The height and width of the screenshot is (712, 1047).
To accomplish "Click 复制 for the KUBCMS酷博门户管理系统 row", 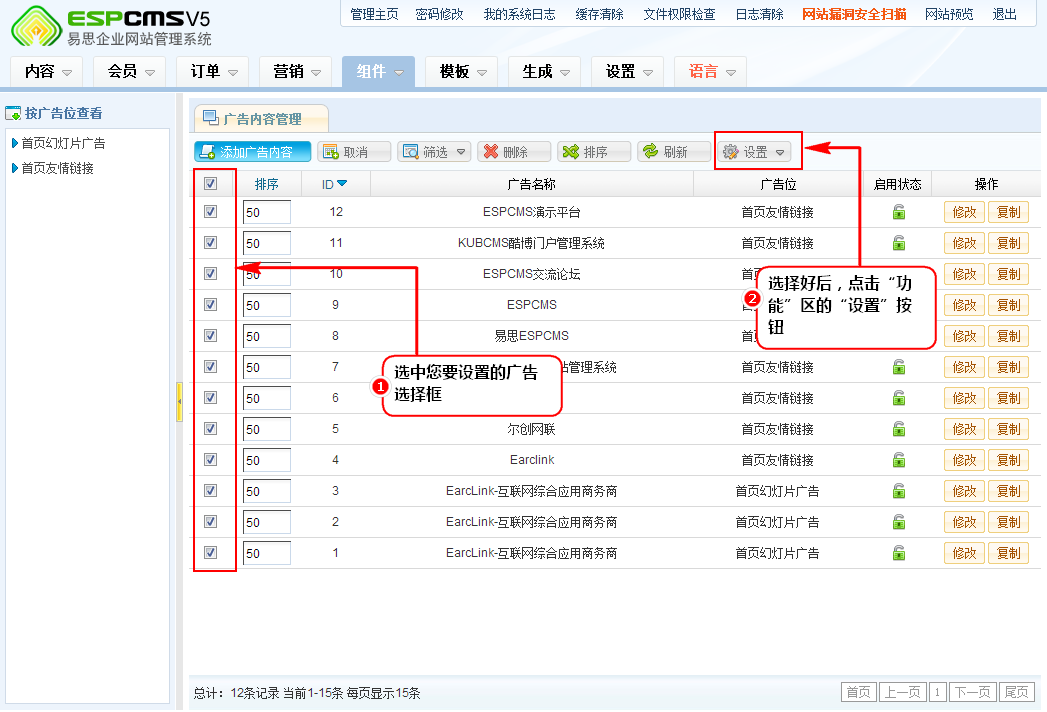I will [x=1008, y=243].
